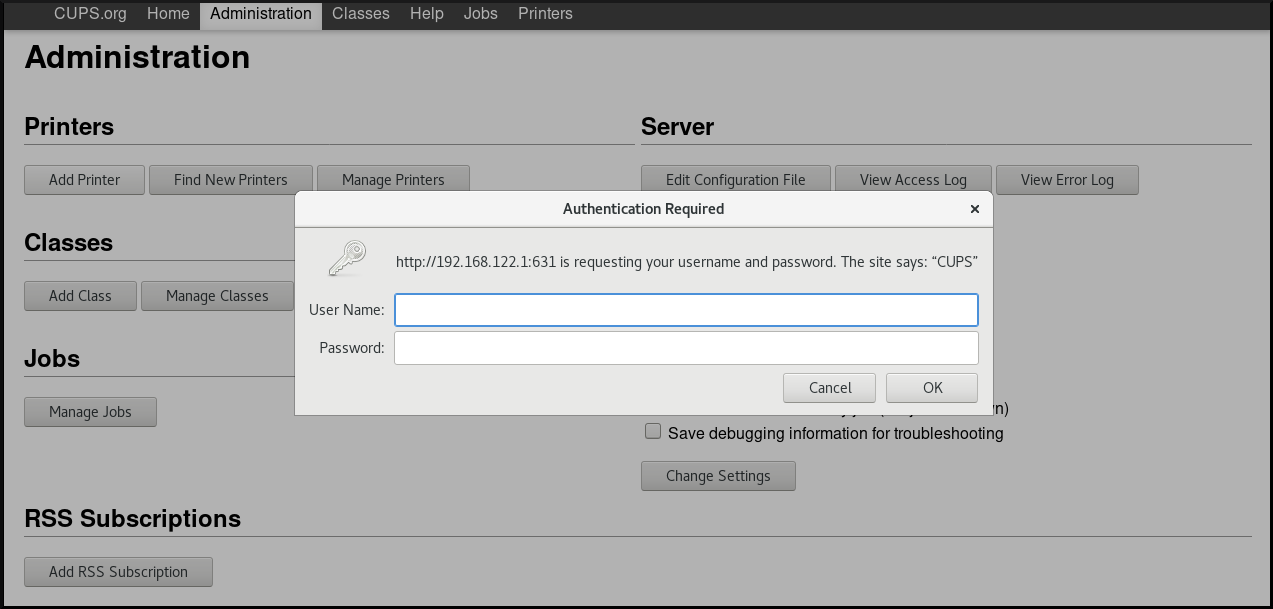Enable Save debugging information checkbox
Screen dimensions: 1273x609
[653, 432]
